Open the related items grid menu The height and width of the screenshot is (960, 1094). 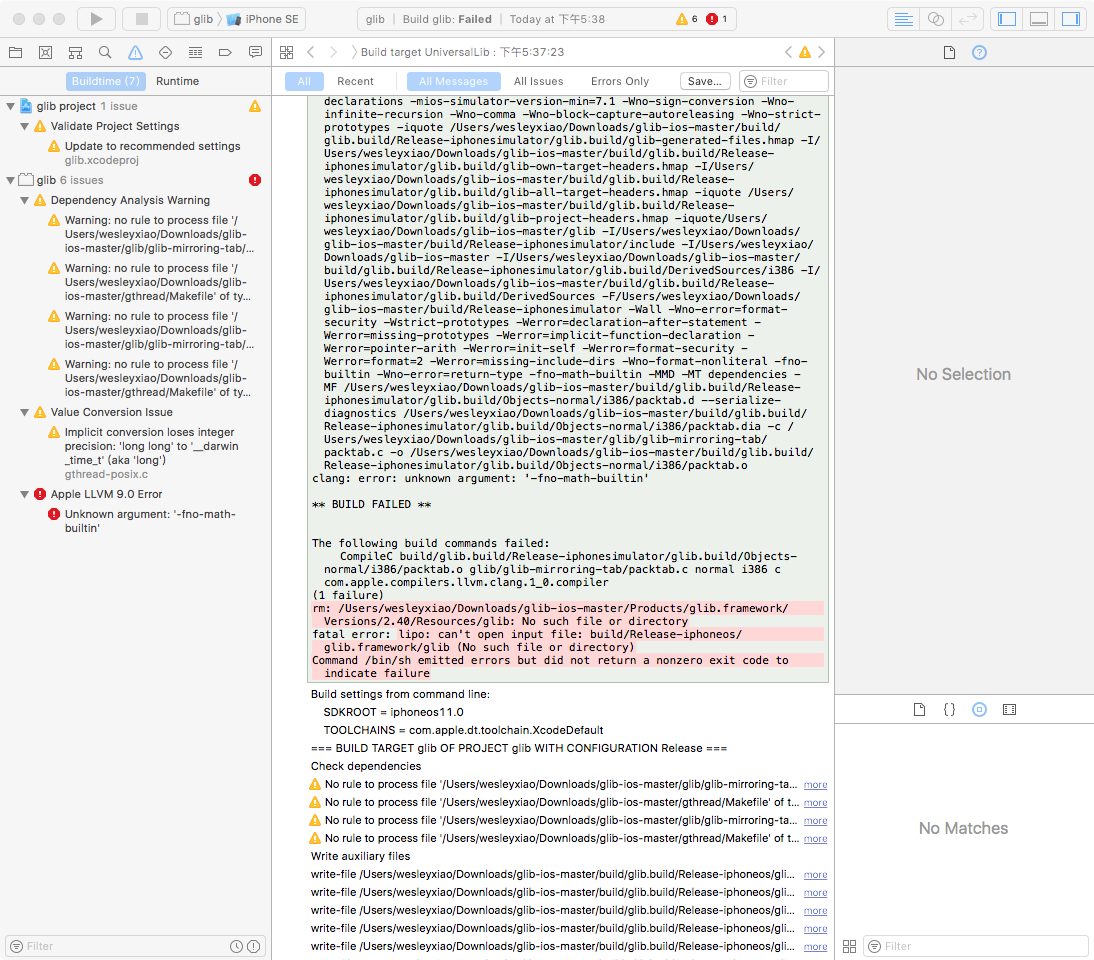point(286,52)
